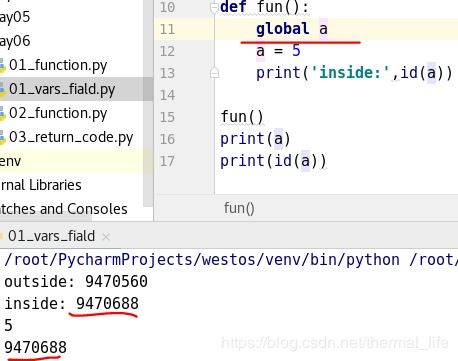Click last '9470688' console output line
This screenshot has height=361, width=458.
tap(35, 347)
